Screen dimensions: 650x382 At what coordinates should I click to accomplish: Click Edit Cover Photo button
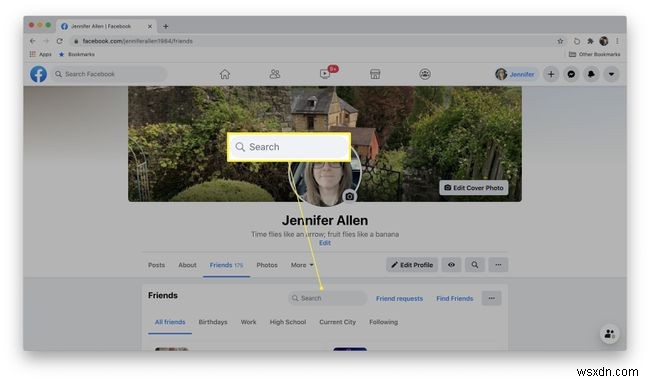pyautogui.click(x=474, y=188)
